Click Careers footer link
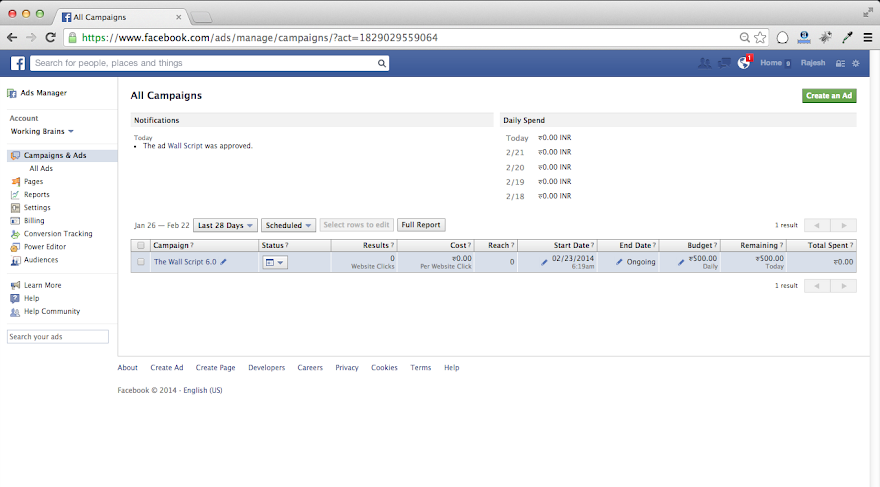This screenshot has width=880, height=487. click(310, 368)
